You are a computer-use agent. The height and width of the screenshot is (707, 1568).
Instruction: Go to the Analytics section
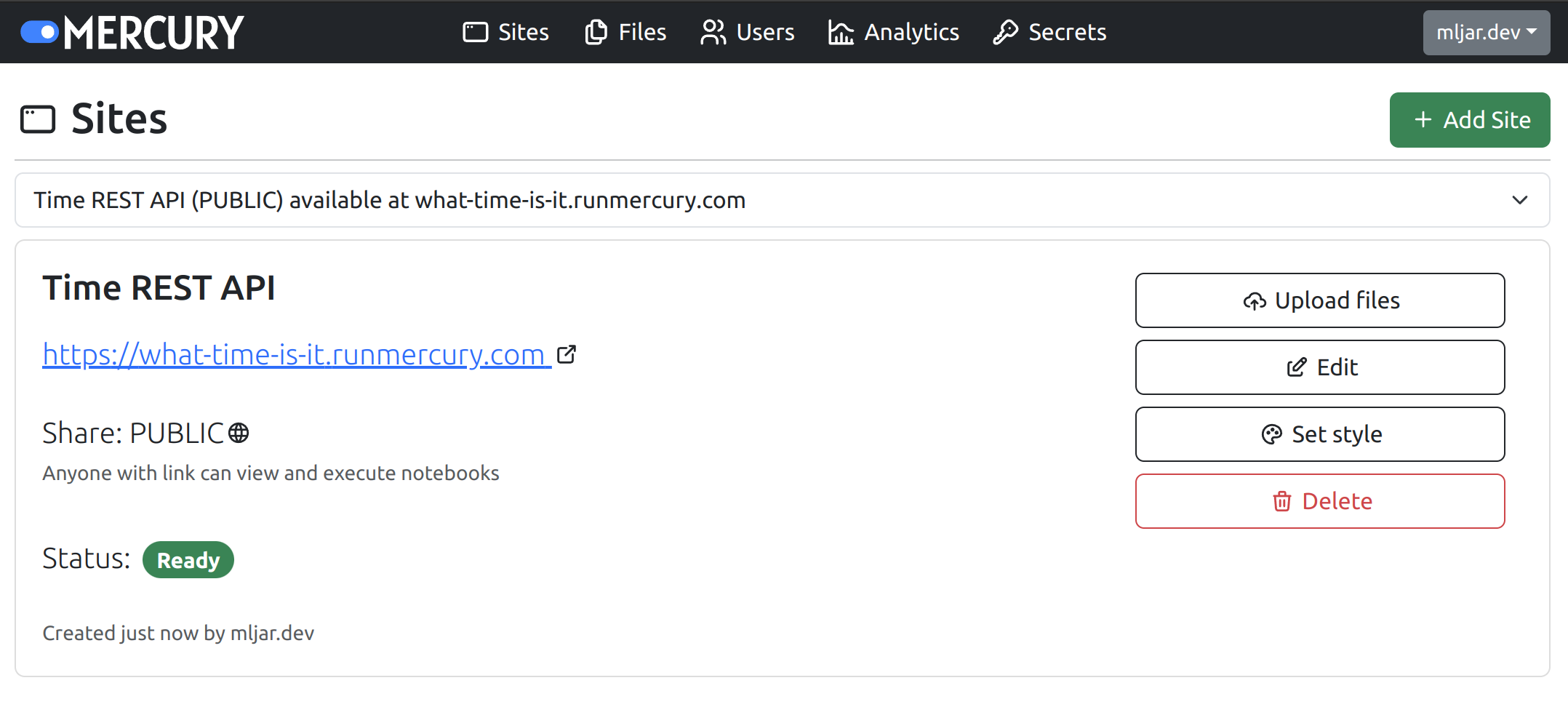pyautogui.click(x=911, y=32)
